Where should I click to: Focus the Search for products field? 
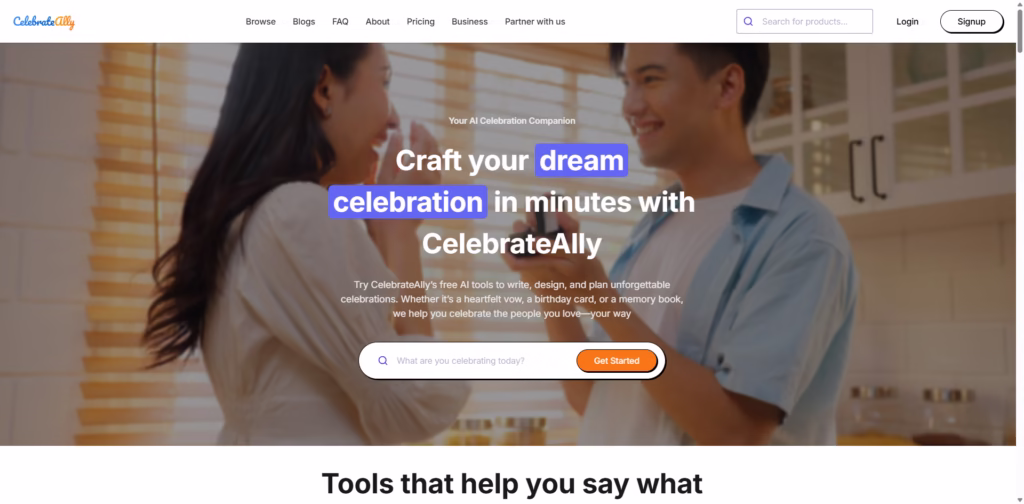click(805, 22)
